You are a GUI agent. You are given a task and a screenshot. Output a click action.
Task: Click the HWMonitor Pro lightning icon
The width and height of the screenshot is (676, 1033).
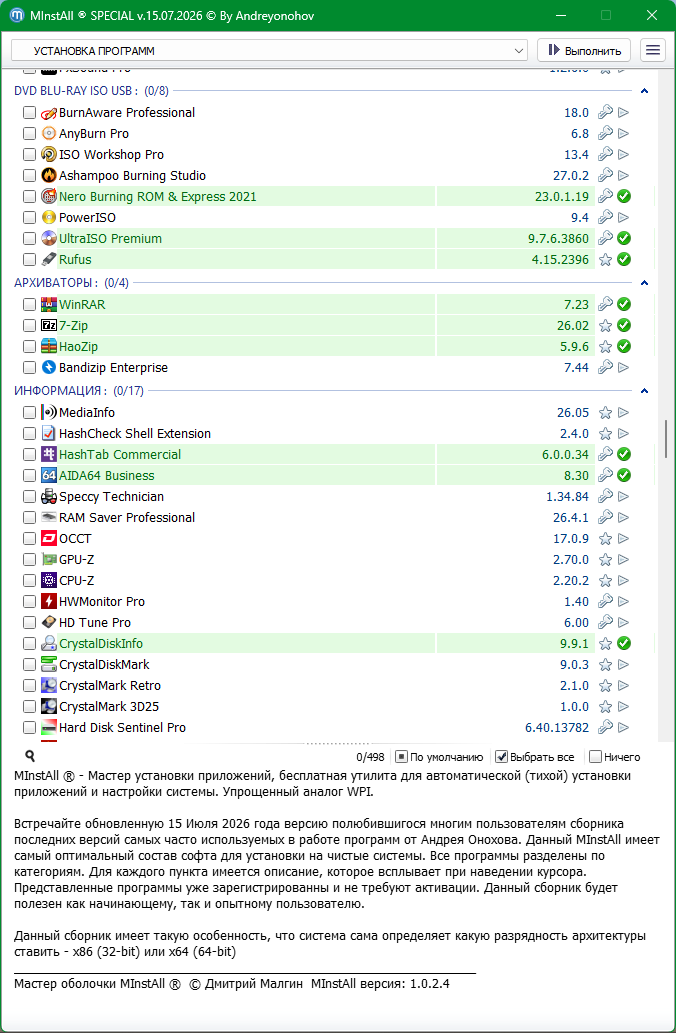(49, 601)
